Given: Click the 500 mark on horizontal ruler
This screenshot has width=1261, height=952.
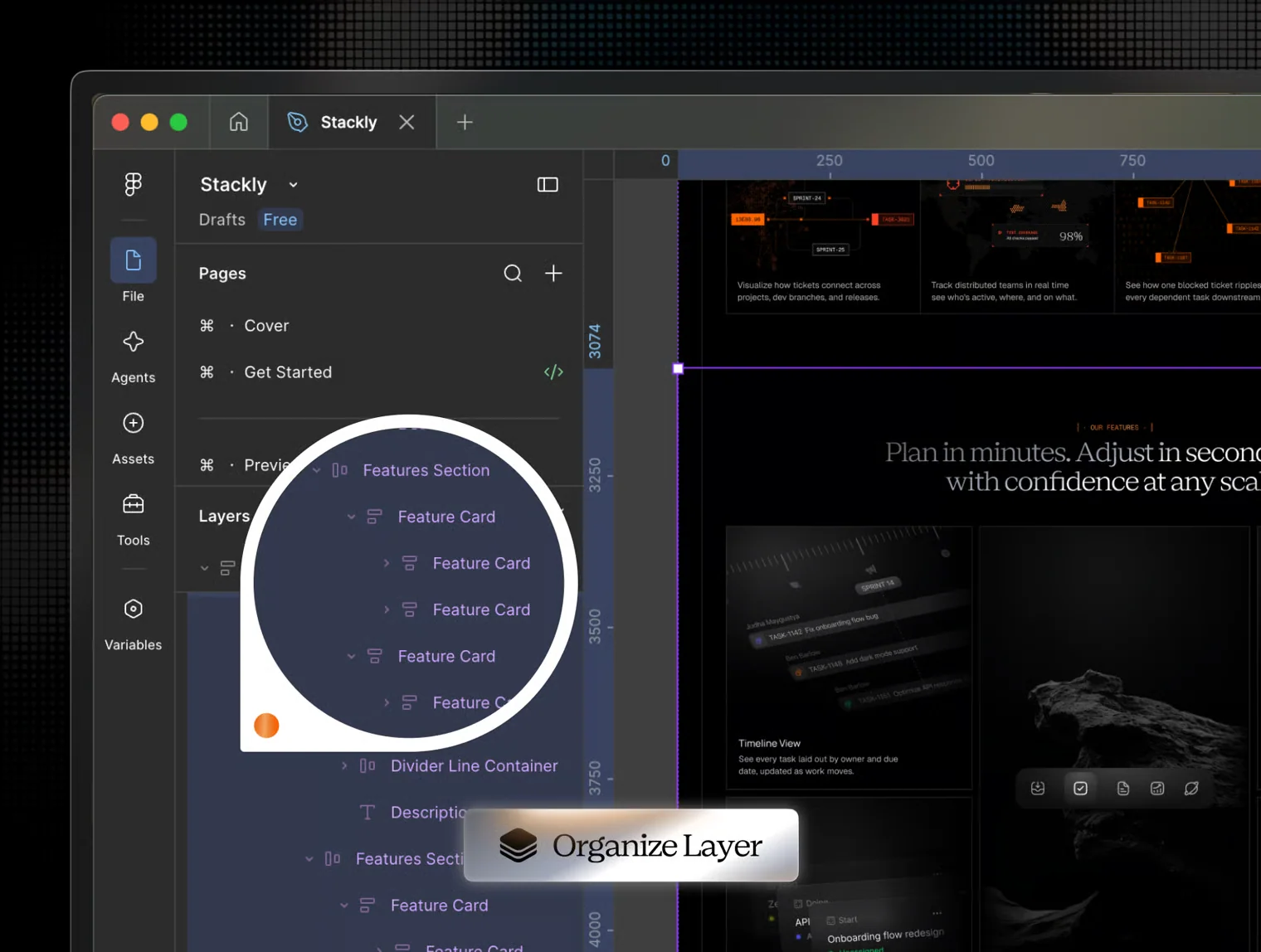Looking at the screenshot, I should [x=981, y=161].
